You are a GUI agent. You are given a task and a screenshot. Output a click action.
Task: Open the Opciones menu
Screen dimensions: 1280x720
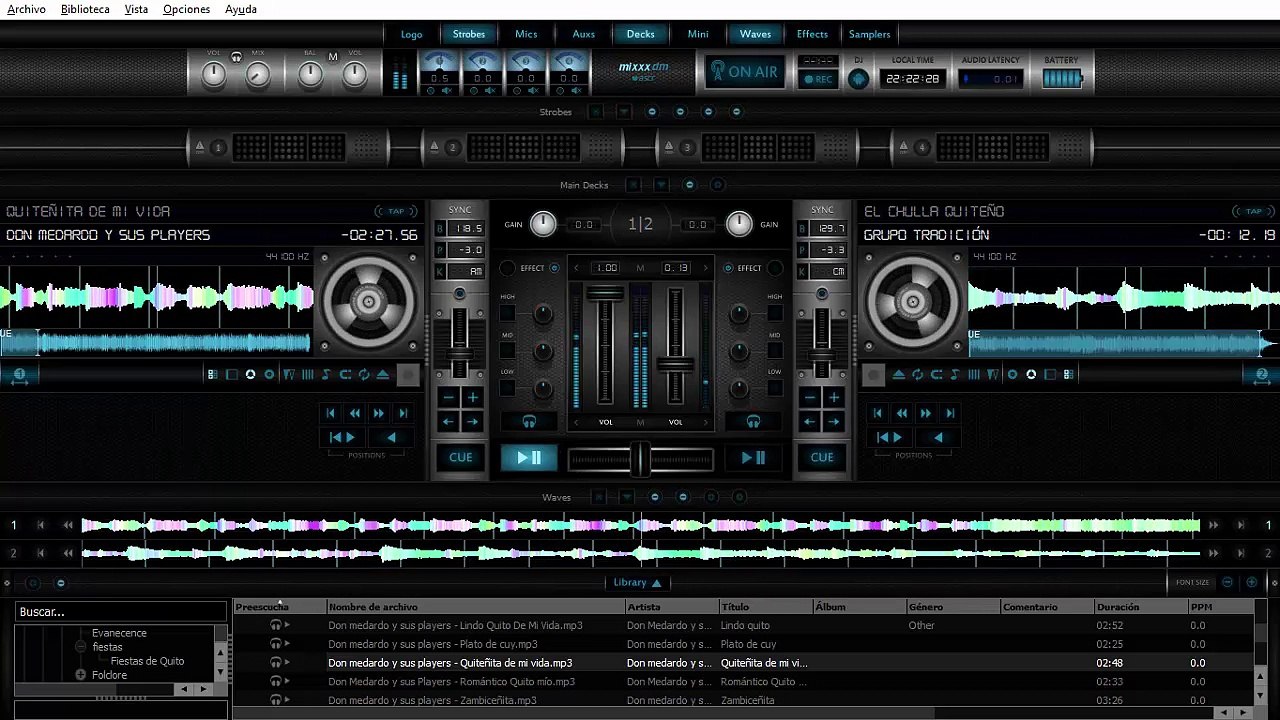tap(187, 9)
